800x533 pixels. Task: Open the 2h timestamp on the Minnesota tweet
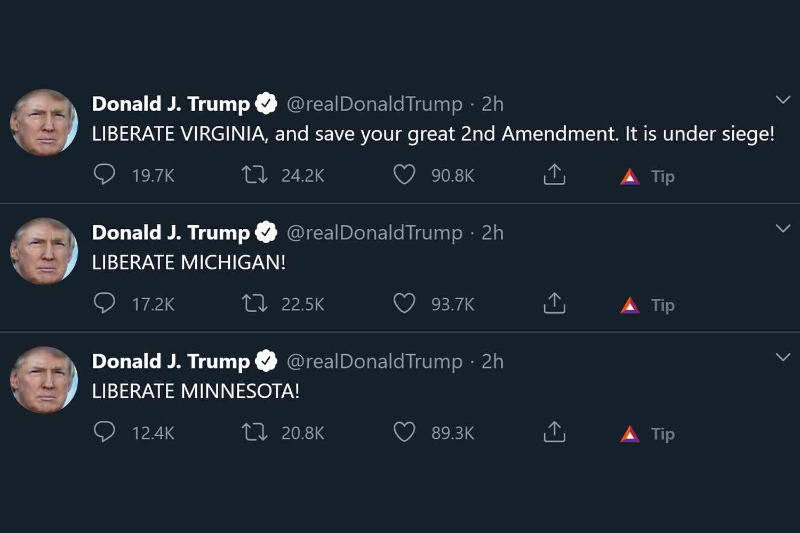click(x=492, y=361)
